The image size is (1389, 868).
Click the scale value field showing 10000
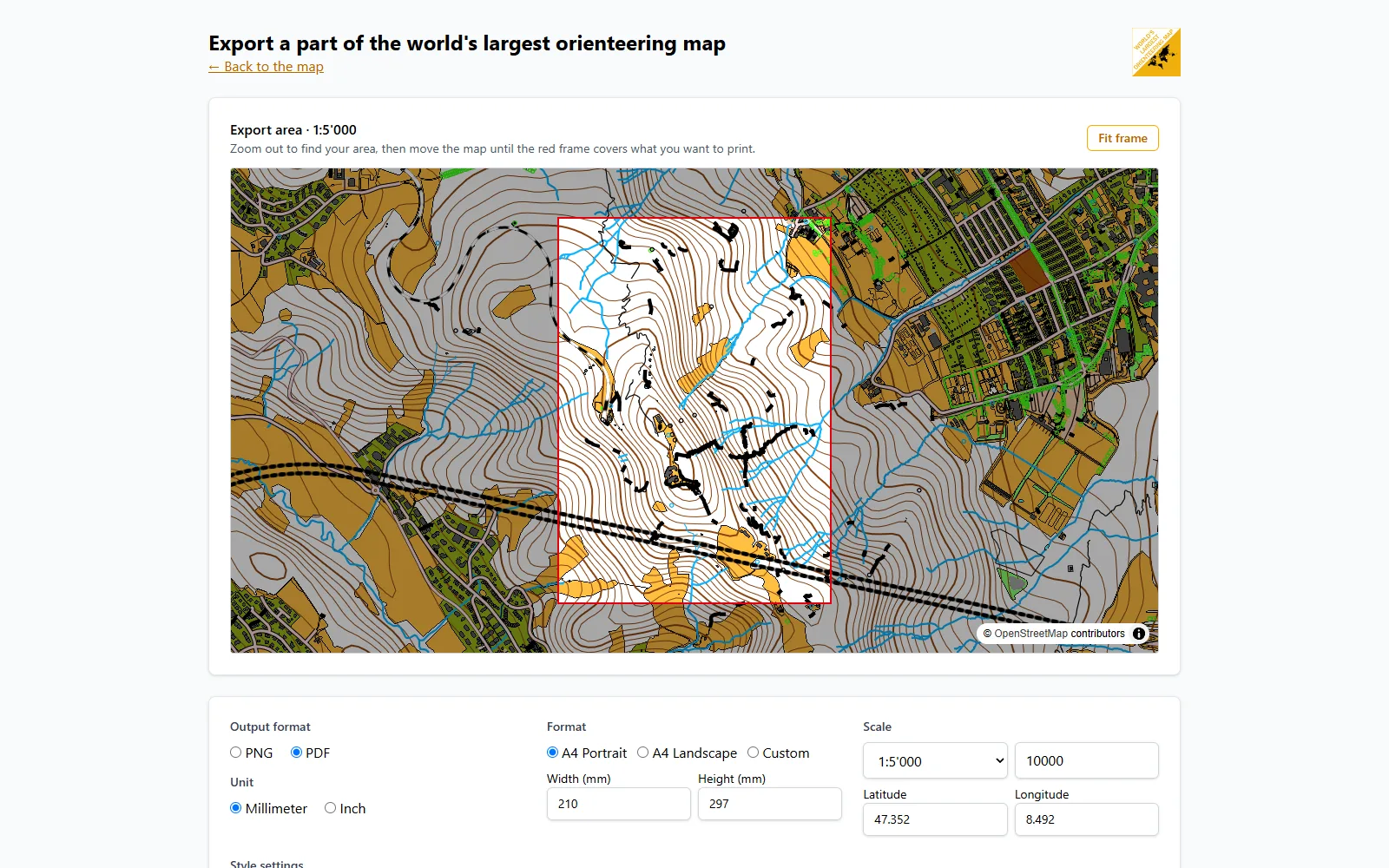coord(1086,760)
